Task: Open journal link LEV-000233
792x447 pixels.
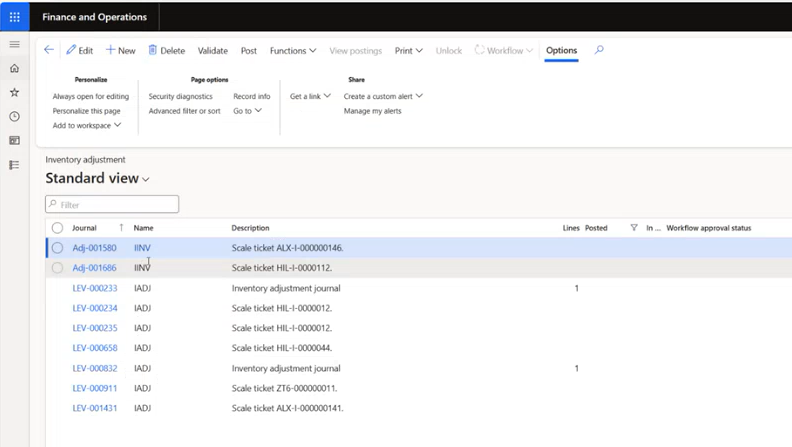Action: point(95,288)
